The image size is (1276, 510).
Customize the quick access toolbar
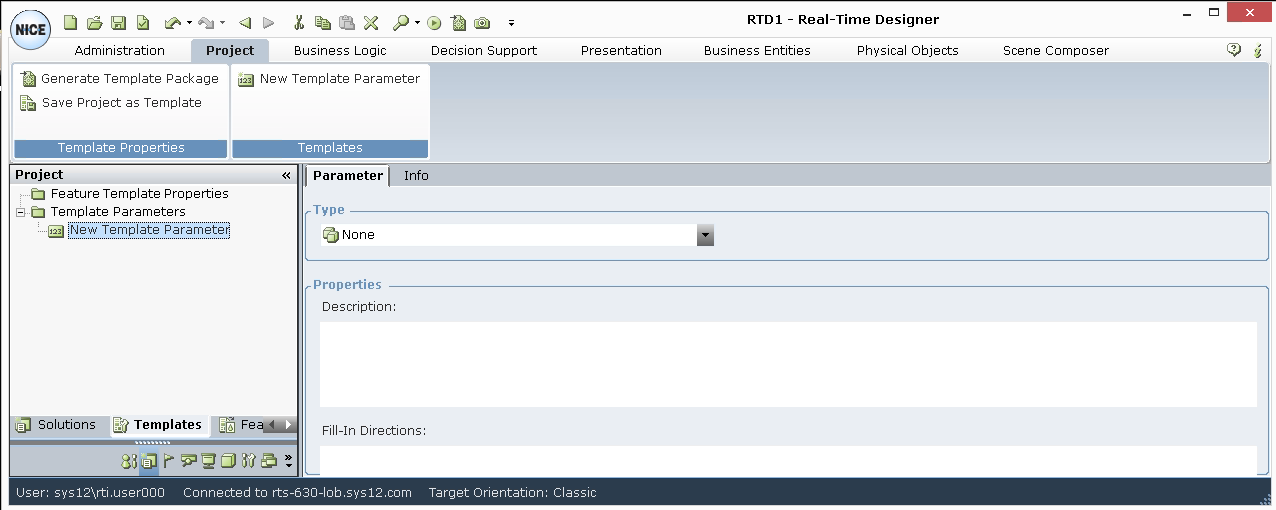511,22
